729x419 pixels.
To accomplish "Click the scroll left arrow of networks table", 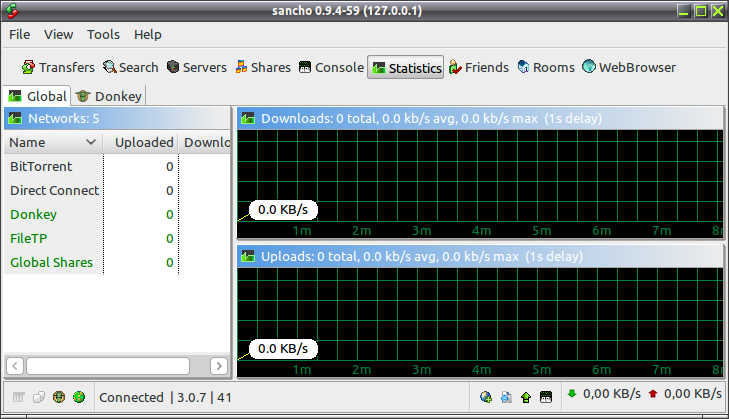I will pos(15,366).
